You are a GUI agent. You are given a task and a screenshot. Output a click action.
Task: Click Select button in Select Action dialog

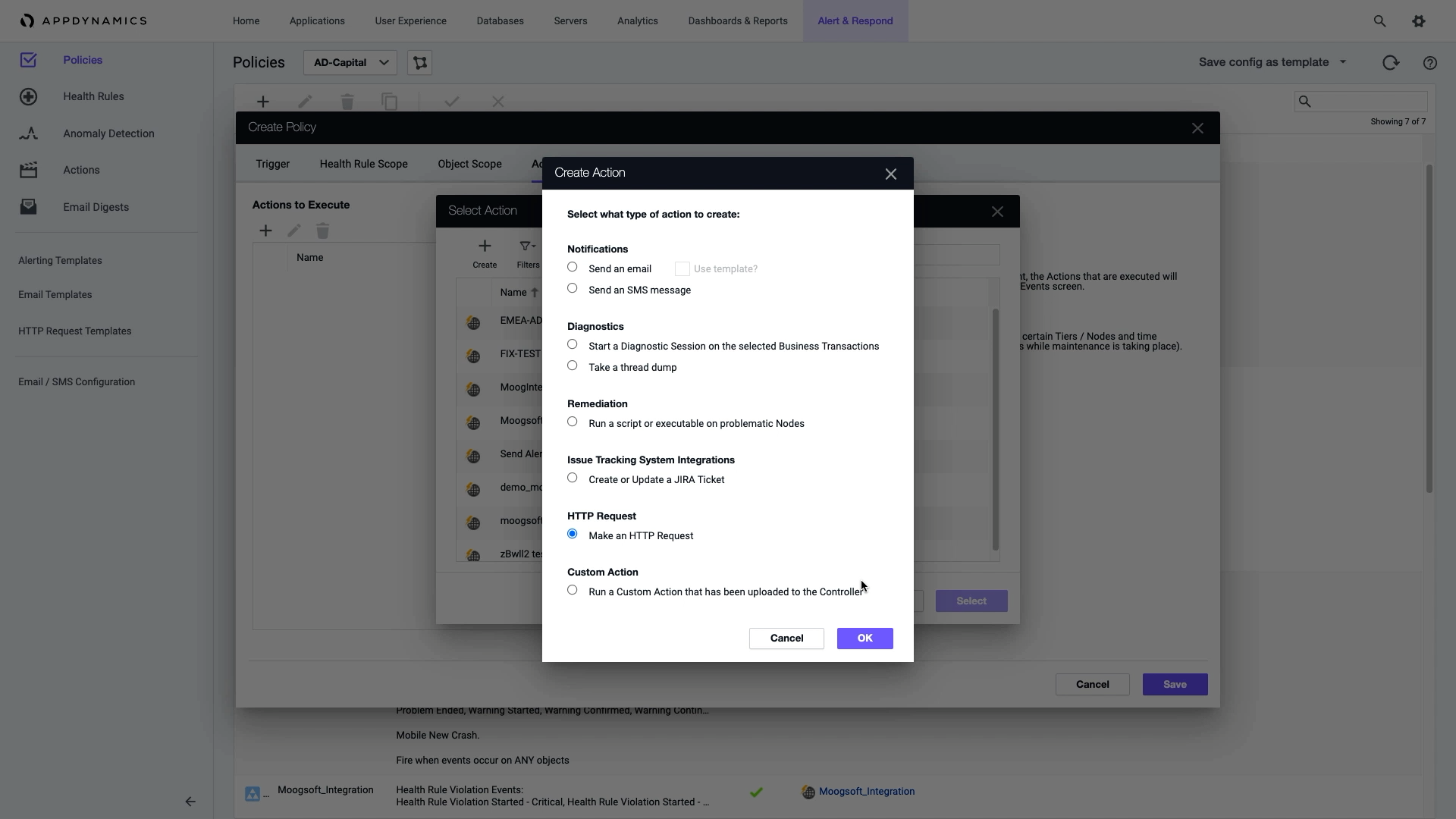coord(971,601)
